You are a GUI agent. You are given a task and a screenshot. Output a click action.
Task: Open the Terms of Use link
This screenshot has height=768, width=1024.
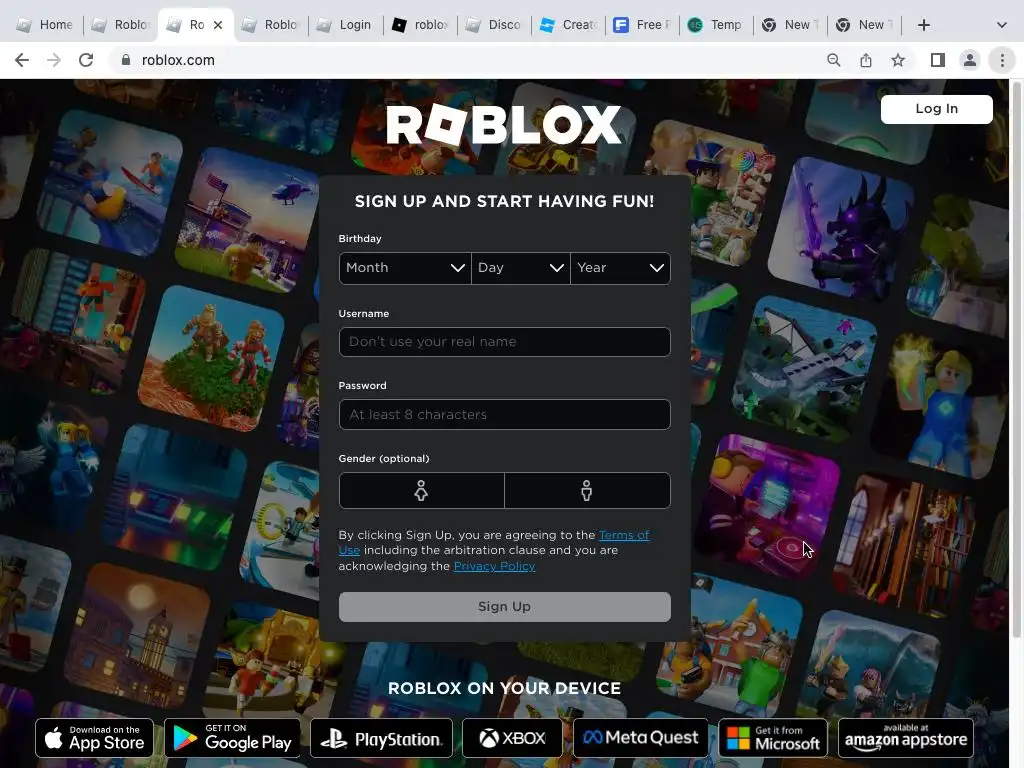tap(624, 535)
